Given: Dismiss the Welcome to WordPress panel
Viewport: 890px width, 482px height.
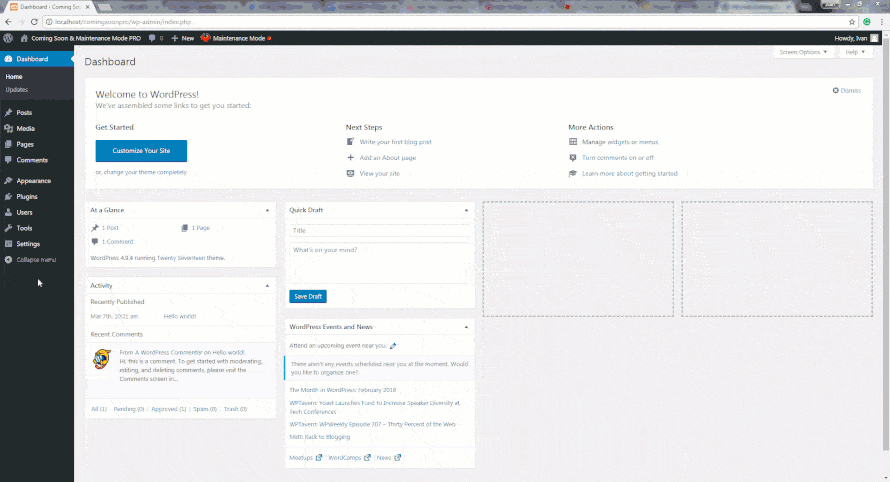Looking at the screenshot, I should coord(846,90).
